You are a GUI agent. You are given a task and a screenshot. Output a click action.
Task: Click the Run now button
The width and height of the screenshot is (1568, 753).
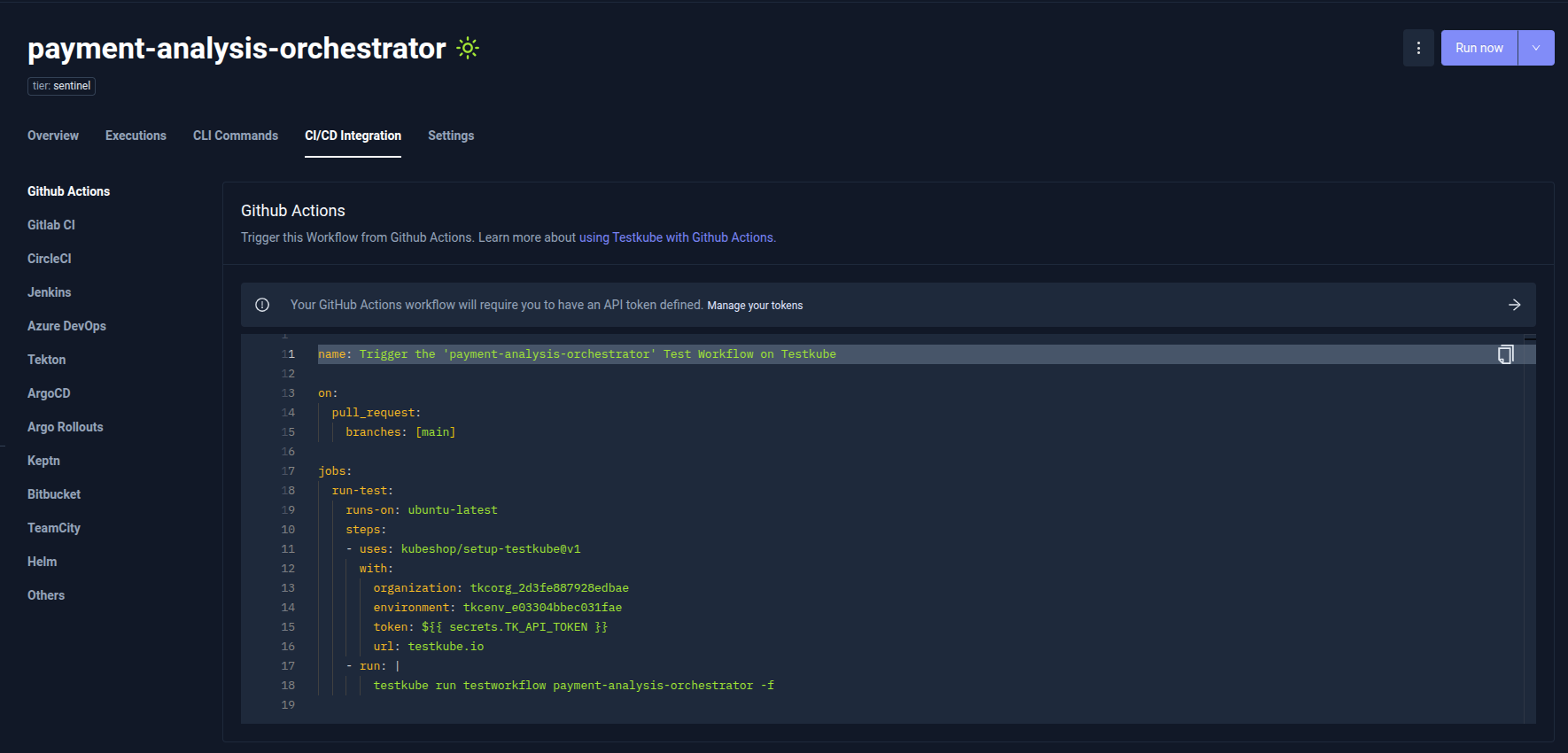(1479, 48)
